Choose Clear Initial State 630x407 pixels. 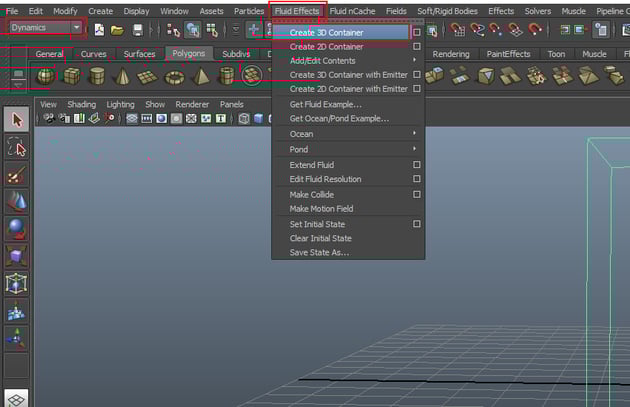pyautogui.click(x=321, y=238)
